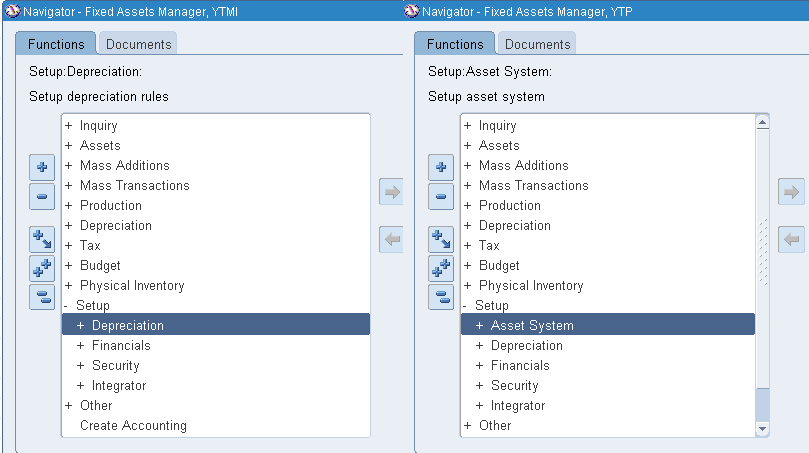The height and width of the screenshot is (453, 809).
Task: Expand Tax node in YTMI navigator
Action: [x=69, y=246]
